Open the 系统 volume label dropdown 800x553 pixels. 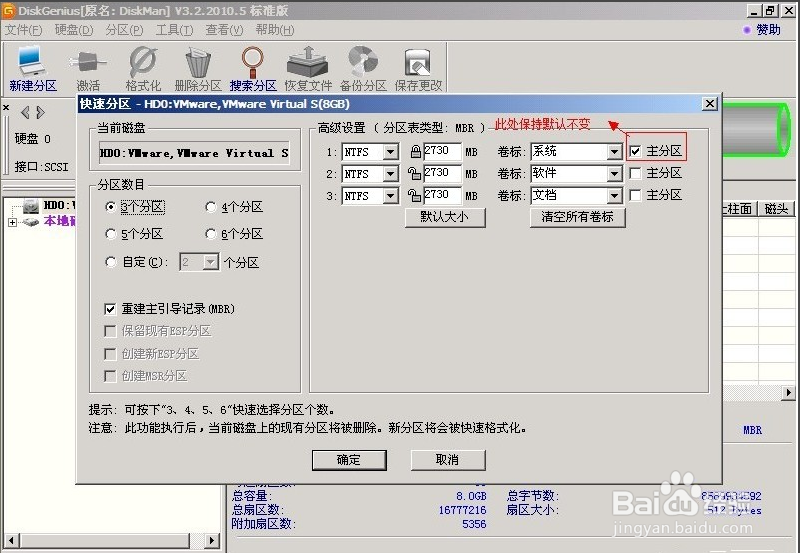click(x=614, y=152)
